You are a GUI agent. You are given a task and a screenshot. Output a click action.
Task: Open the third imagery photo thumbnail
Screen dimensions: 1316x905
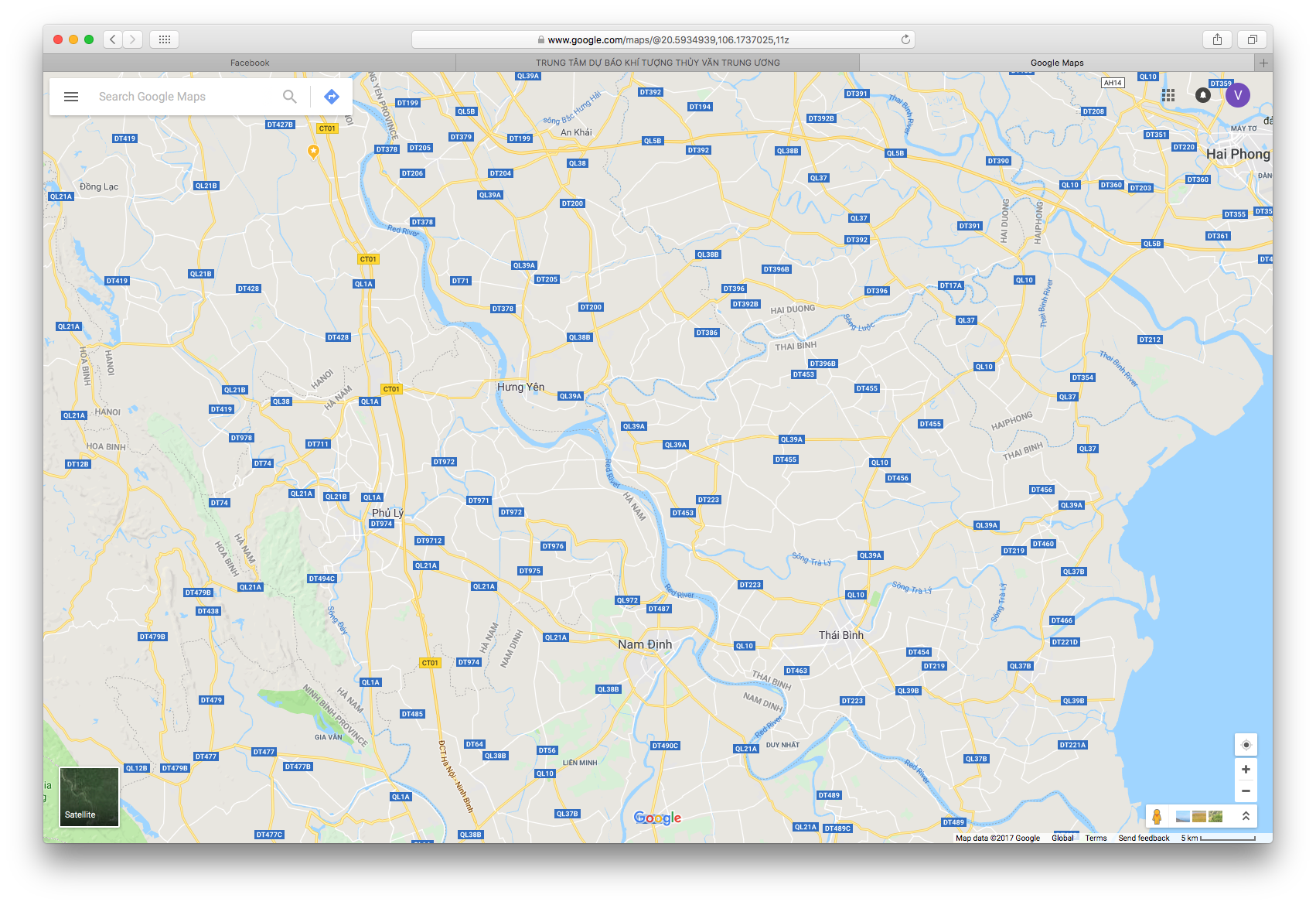pyautogui.click(x=1215, y=816)
